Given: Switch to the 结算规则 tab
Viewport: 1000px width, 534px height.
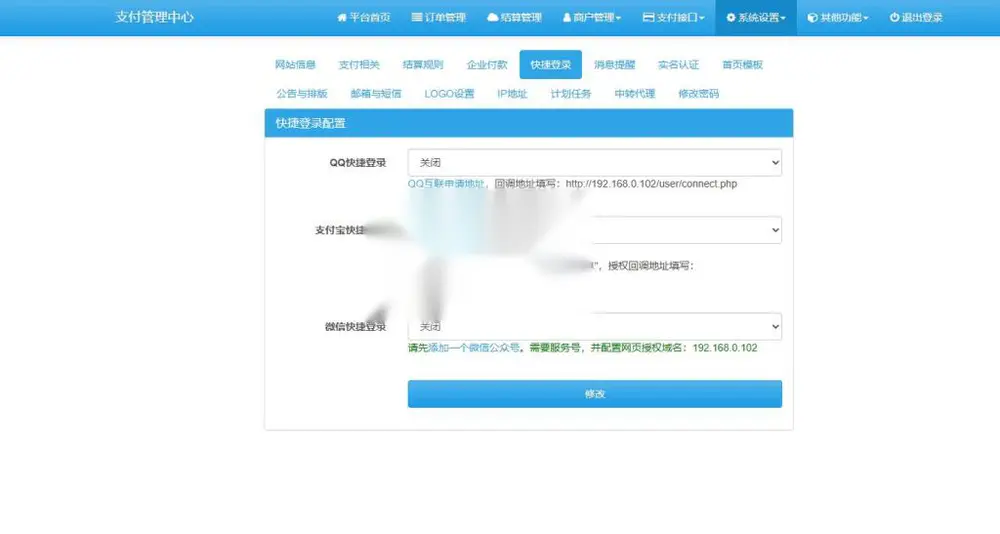Looking at the screenshot, I should [423, 64].
